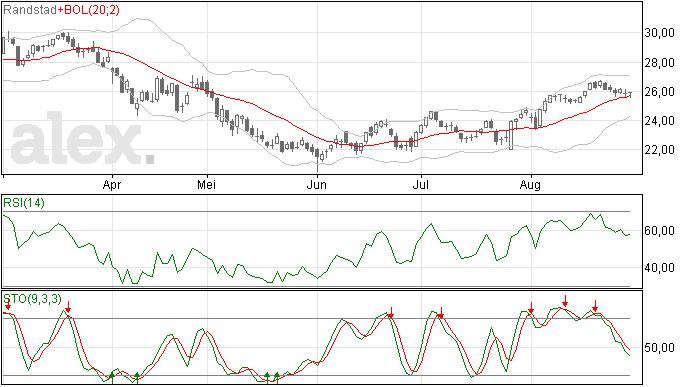Screen dimensions: 690x387
Task: Click the +BOL(20;2) indicator label
Action: pos(88,10)
